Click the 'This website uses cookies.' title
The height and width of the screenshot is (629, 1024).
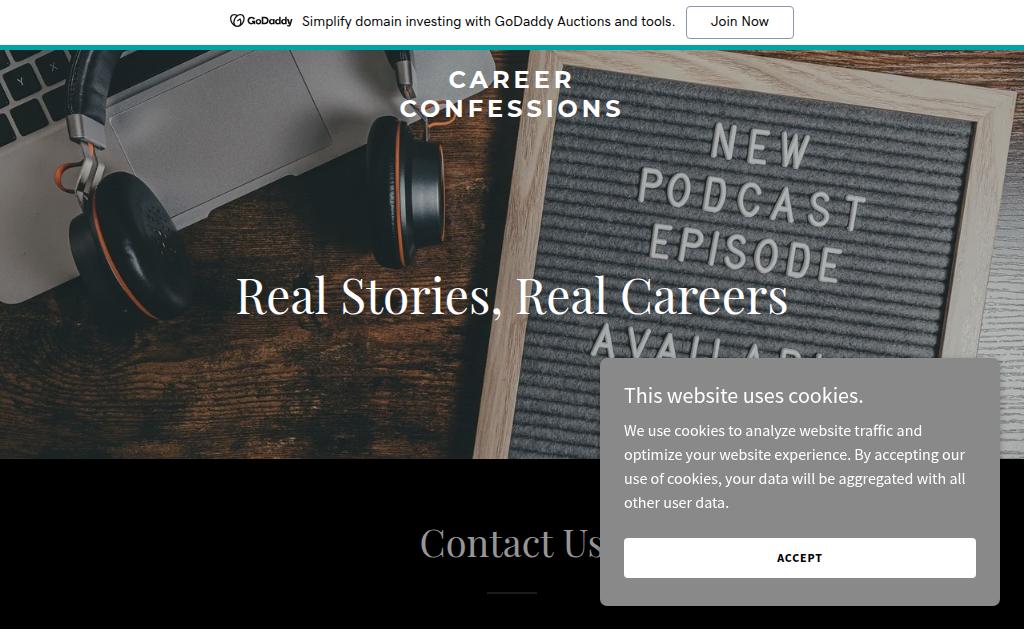point(743,395)
